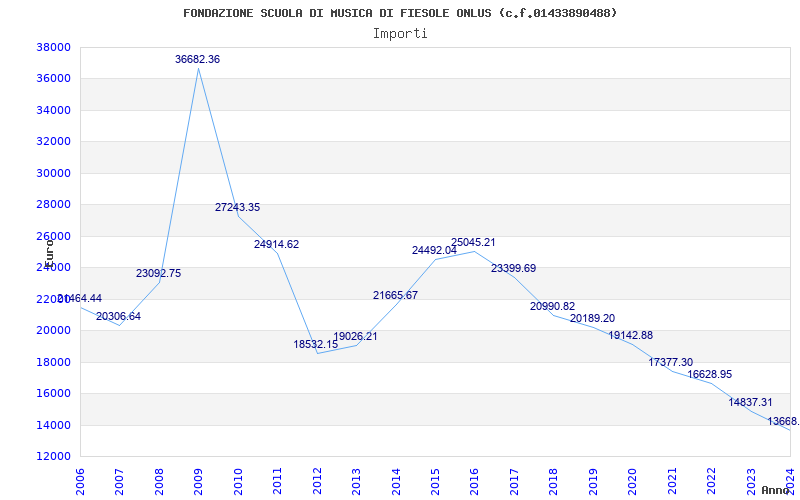The height and width of the screenshot is (500, 800).
Task: Select x-axis year 2019
Action: coord(593,481)
